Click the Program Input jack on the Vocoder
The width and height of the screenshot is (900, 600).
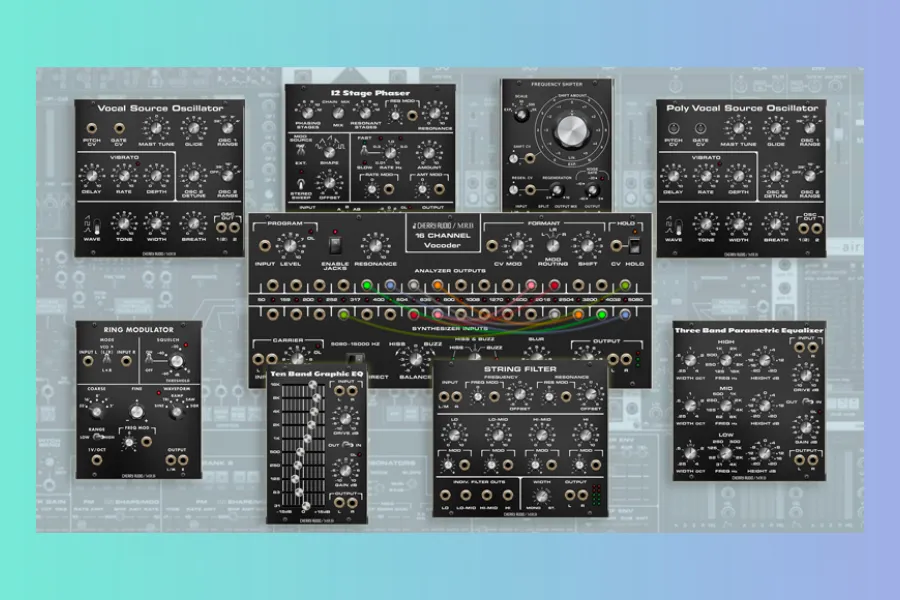pyautogui.click(x=263, y=246)
